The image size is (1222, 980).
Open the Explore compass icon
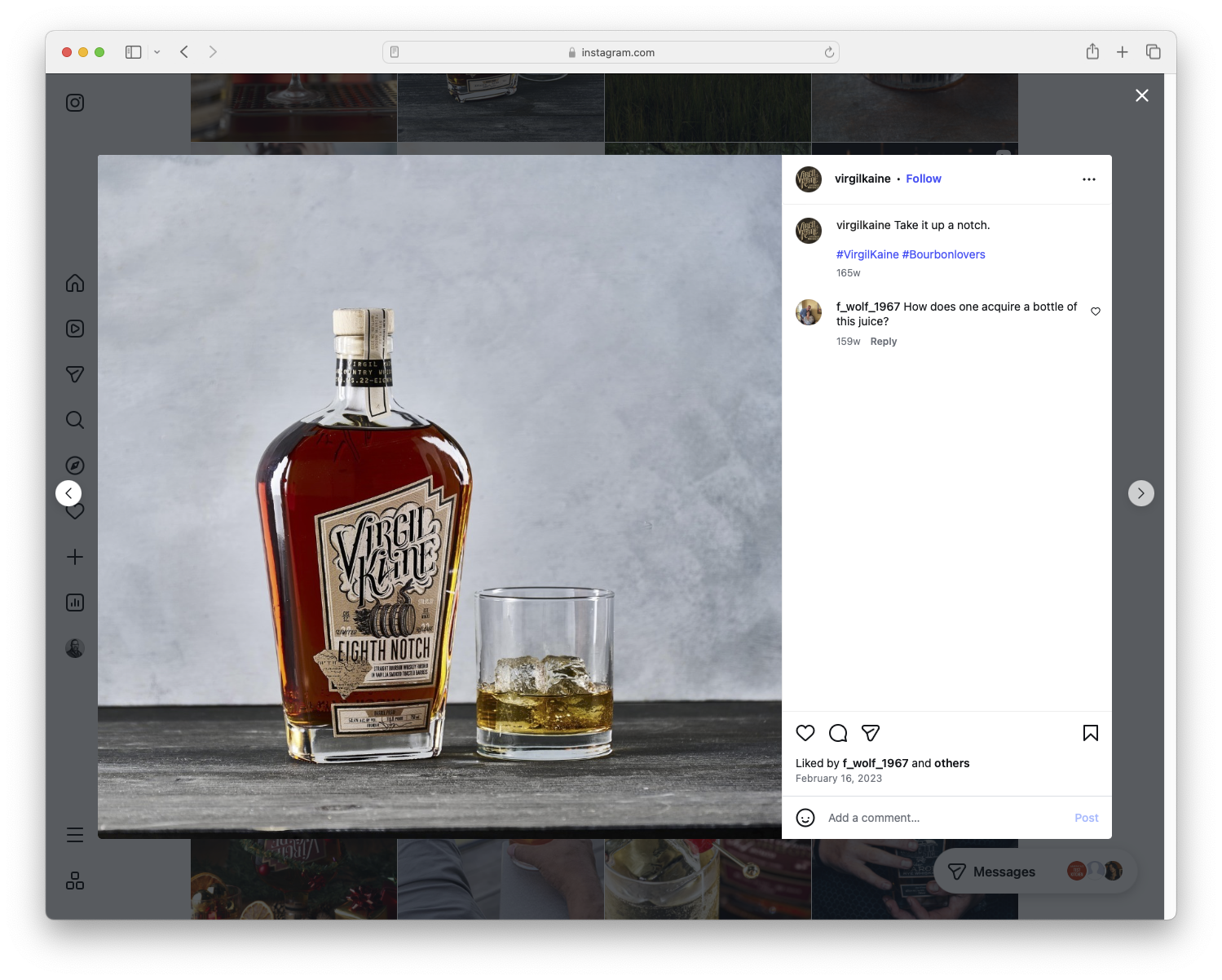point(74,465)
